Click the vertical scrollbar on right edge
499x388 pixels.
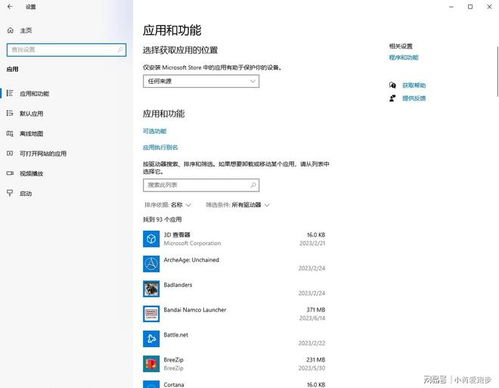(x=497, y=72)
